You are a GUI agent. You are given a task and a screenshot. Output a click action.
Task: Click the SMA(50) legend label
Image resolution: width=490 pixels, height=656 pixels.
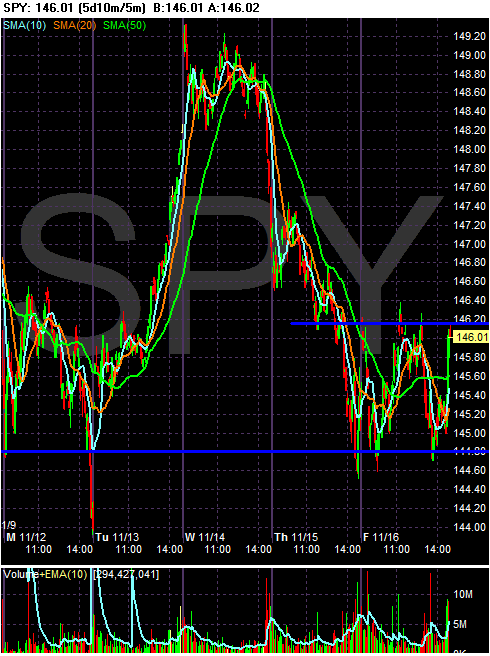tap(125, 26)
